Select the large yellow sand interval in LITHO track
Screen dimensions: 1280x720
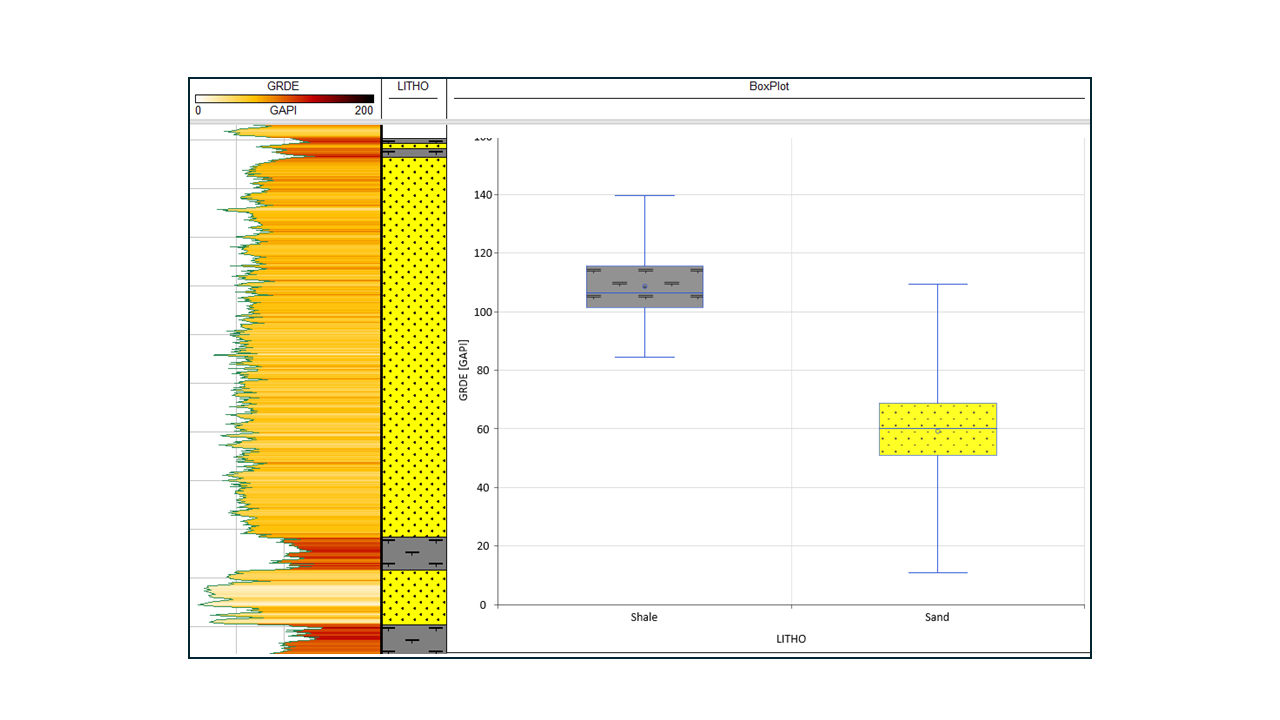point(414,347)
